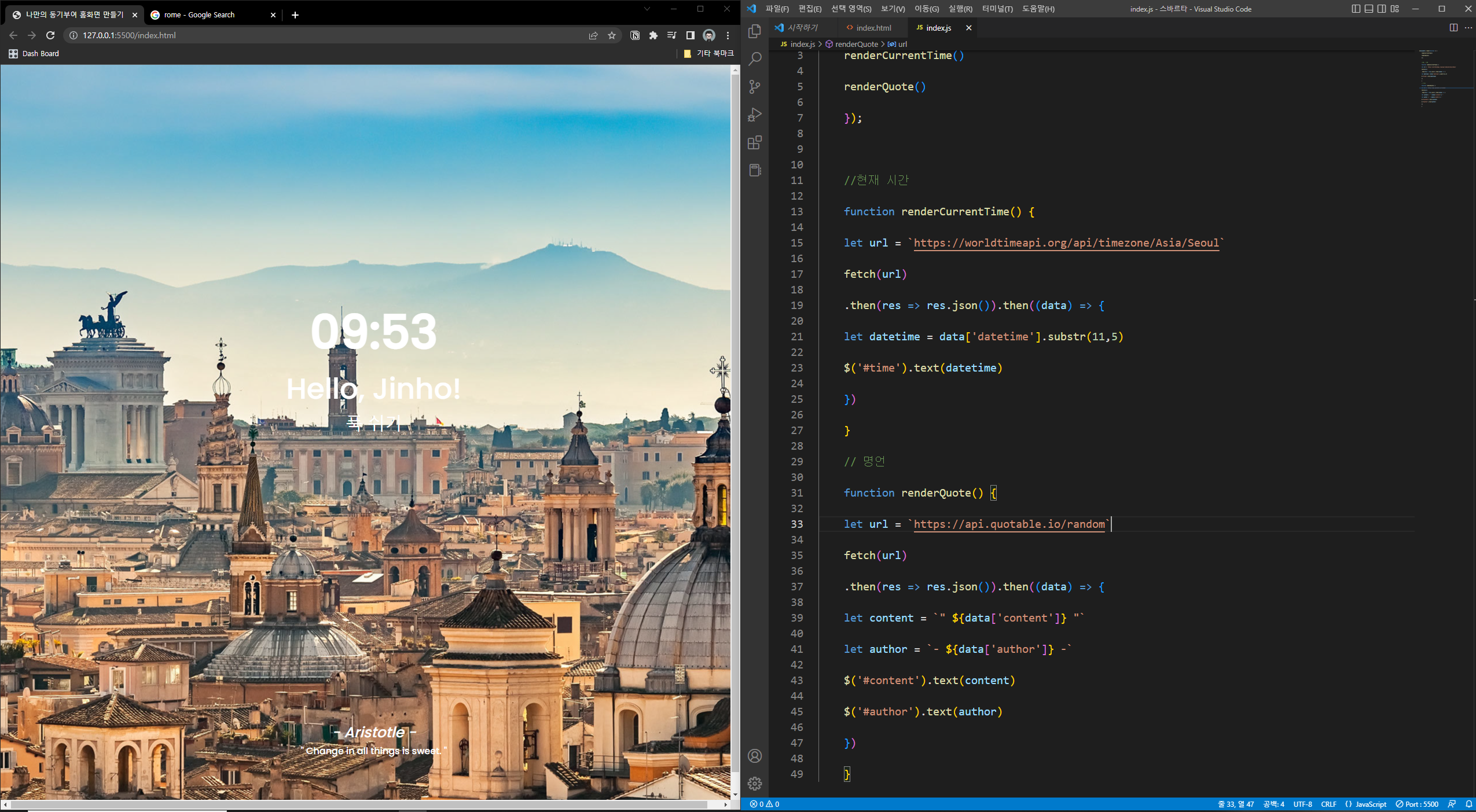Click the activity bar icon below Extensions

click(x=755, y=170)
